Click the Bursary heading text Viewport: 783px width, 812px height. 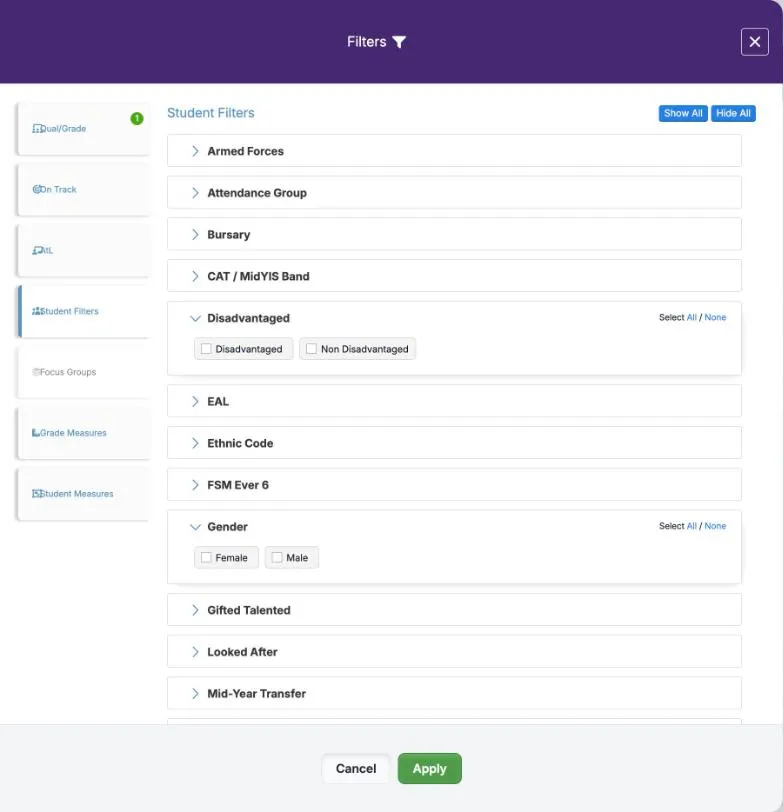point(228,235)
